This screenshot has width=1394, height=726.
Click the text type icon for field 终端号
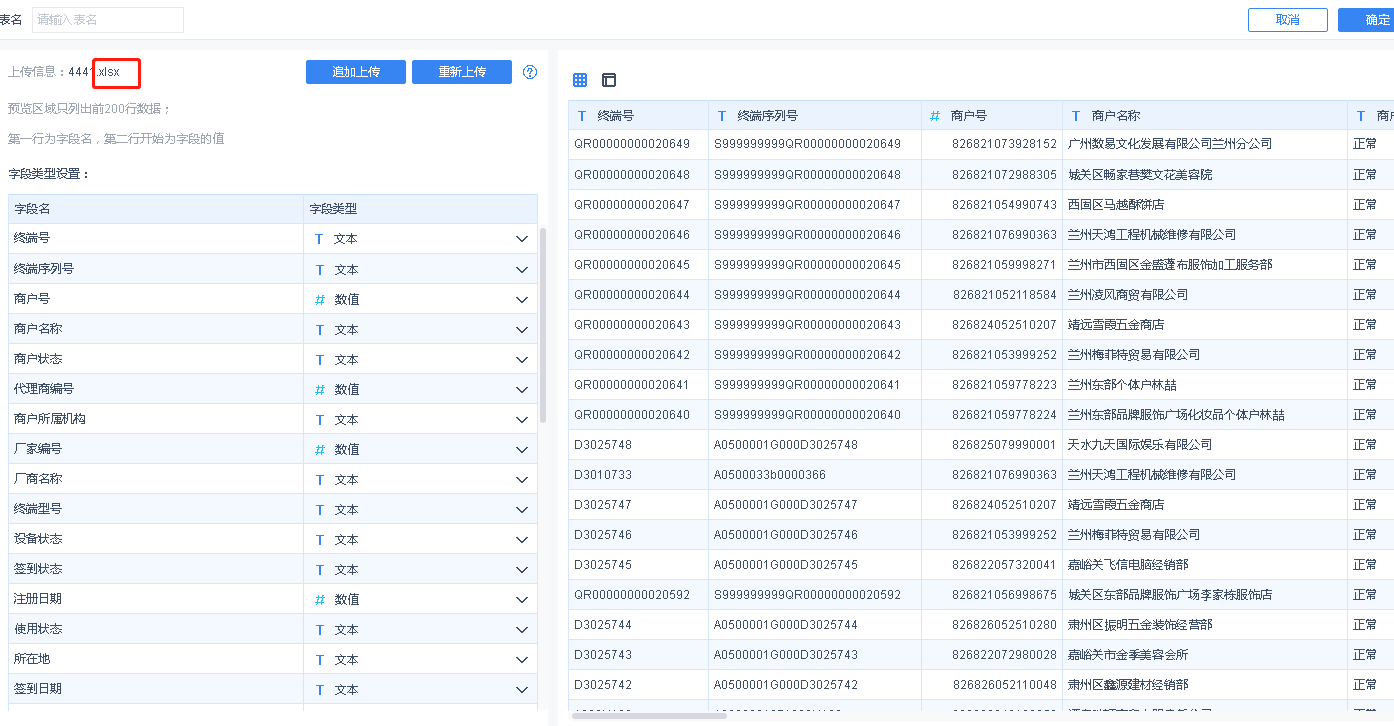tap(320, 239)
